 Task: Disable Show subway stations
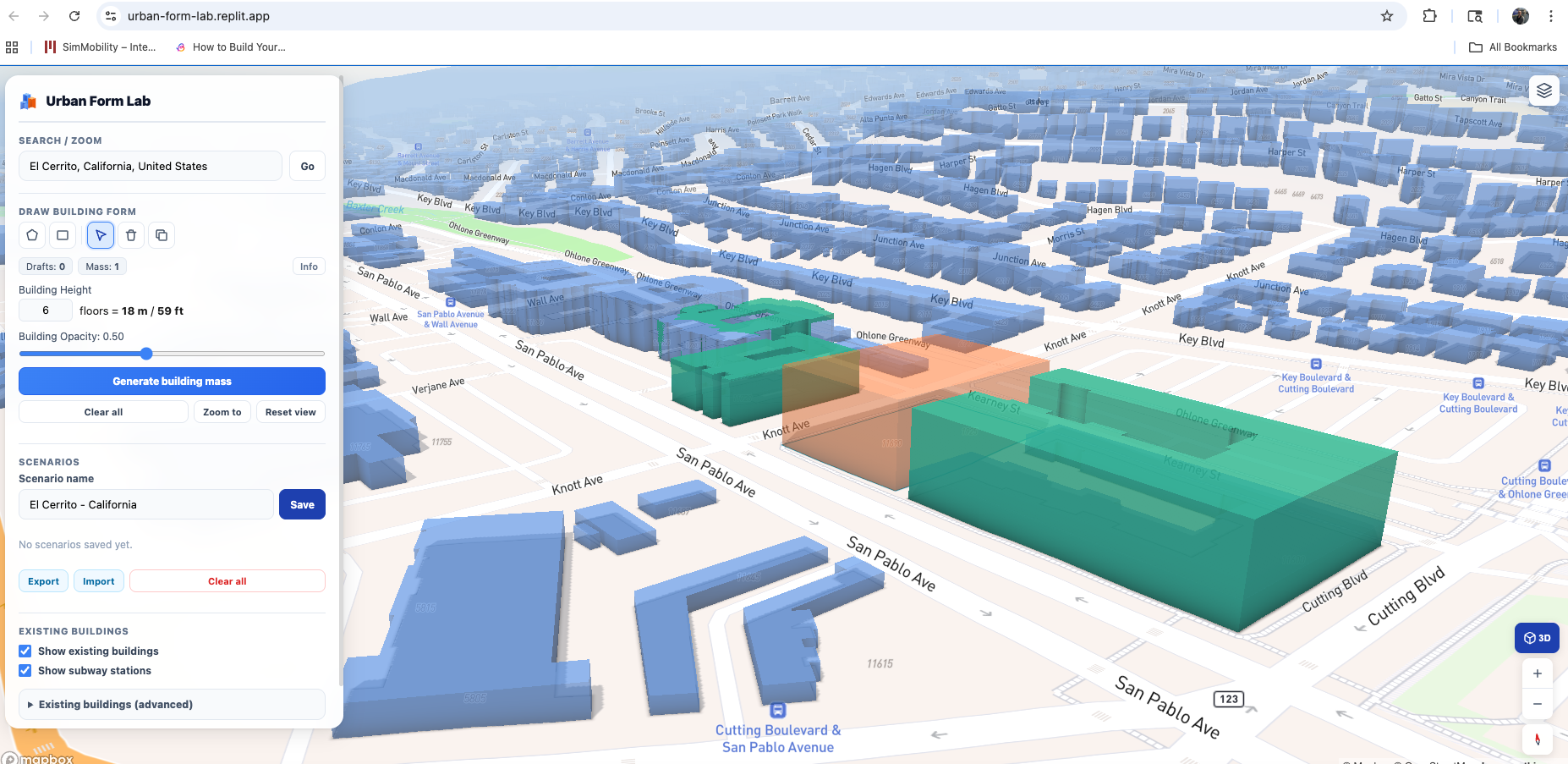point(25,670)
